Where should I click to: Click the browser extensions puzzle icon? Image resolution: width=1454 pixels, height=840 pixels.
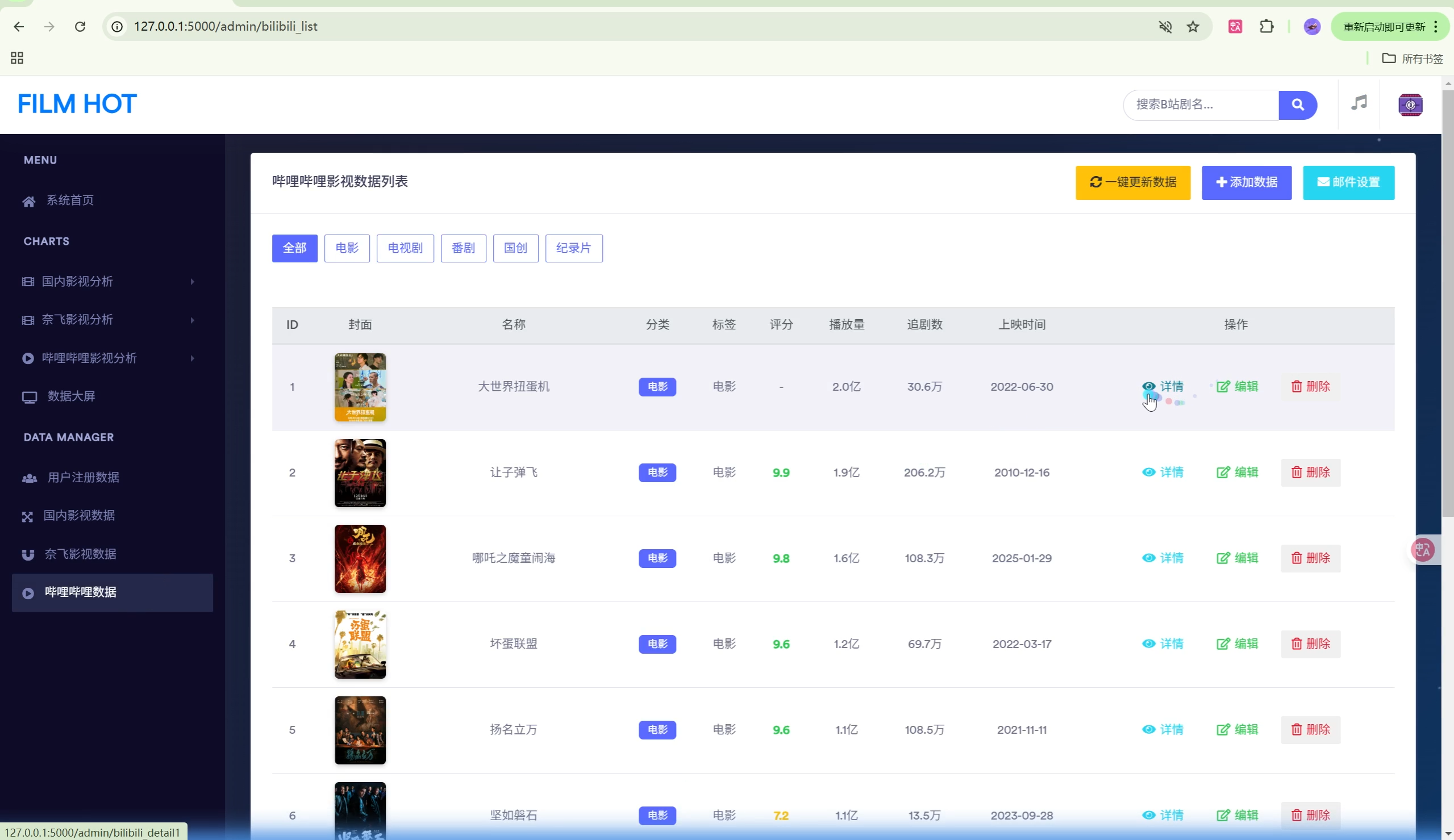(x=1266, y=27)
